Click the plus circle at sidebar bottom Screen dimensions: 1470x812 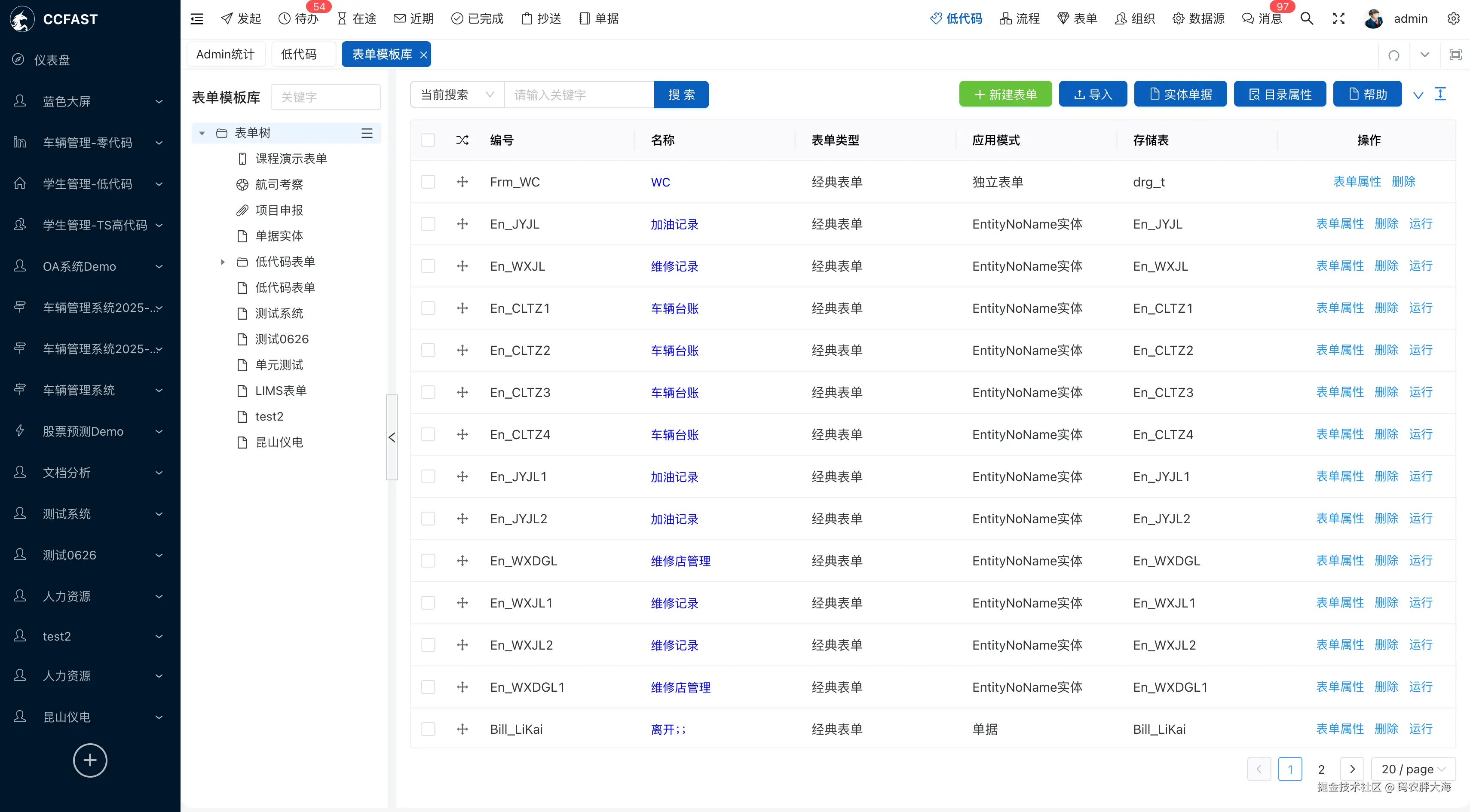point(89,760)
